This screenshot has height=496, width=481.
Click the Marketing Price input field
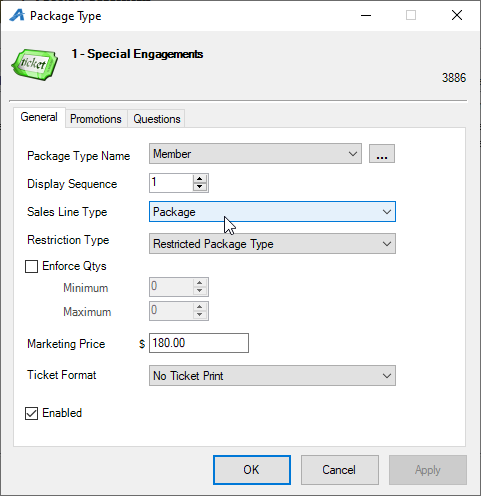[199, 343]
